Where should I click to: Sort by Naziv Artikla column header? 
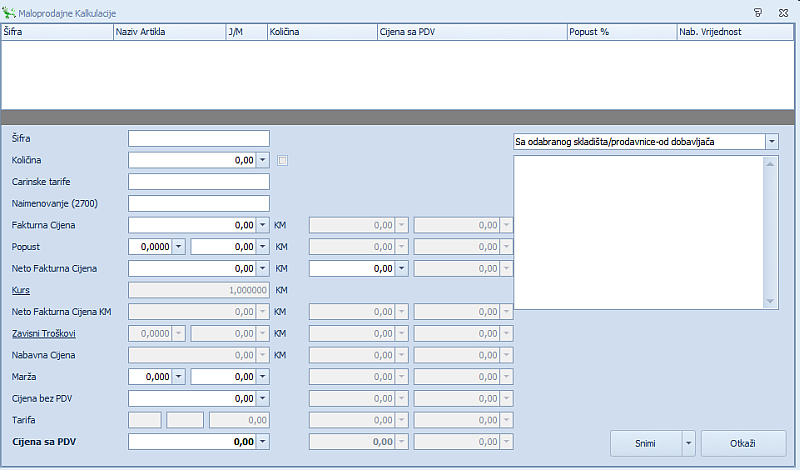click(x=169, y=32)
